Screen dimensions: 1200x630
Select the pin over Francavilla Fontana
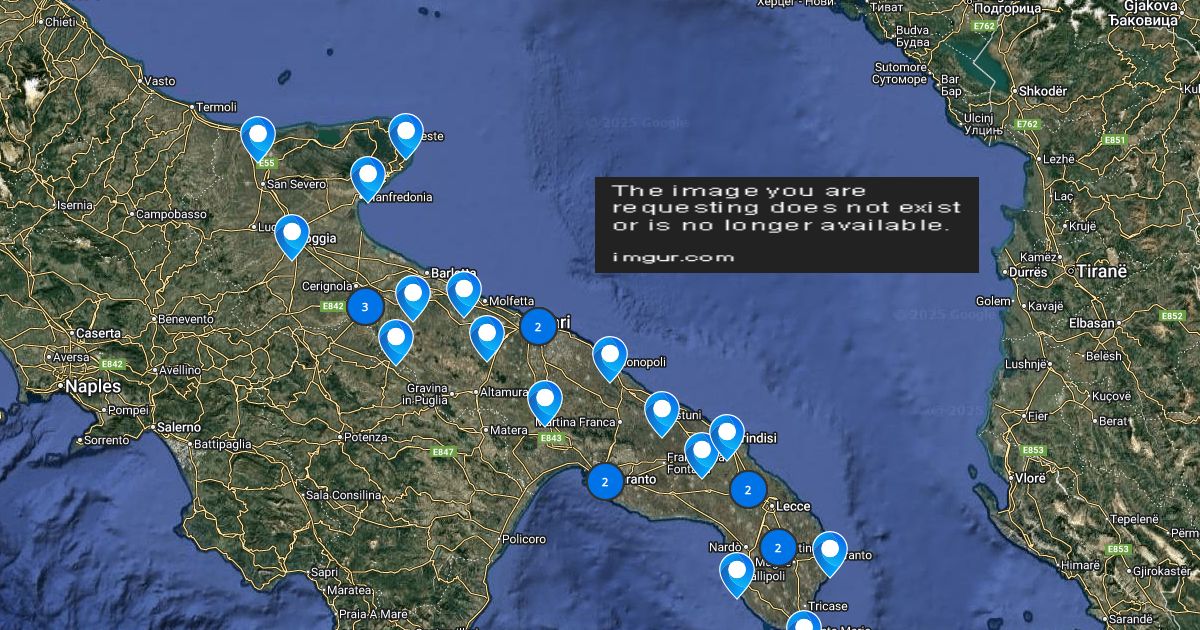(x=702, y=452)
